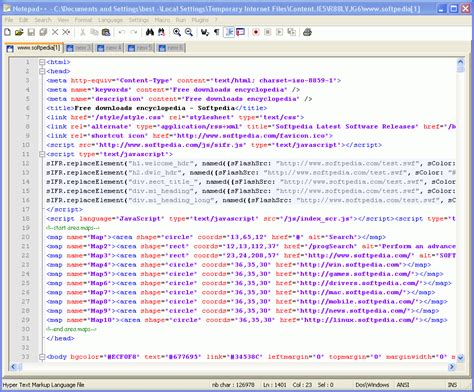Screen dimensions: 474x392
Task: Open the Settings menu
Action: coord(139,20)
